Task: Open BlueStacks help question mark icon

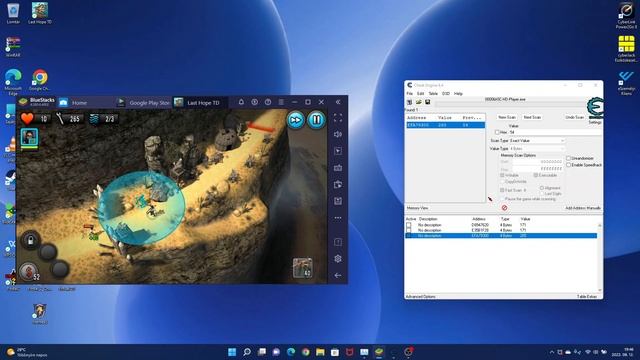Action: tap(268, 102)
